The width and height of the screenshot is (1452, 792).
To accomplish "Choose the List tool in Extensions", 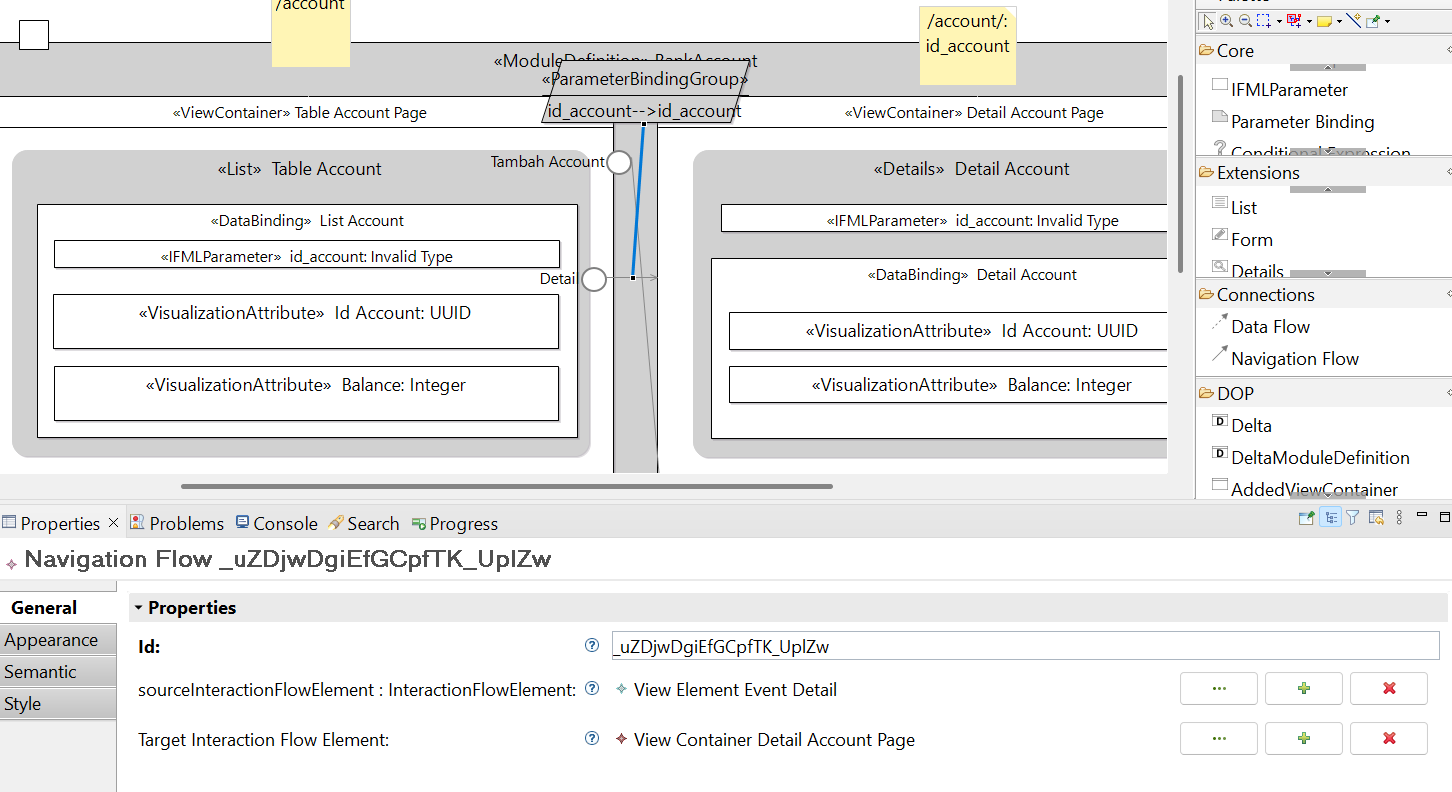I will point(1234,207).
